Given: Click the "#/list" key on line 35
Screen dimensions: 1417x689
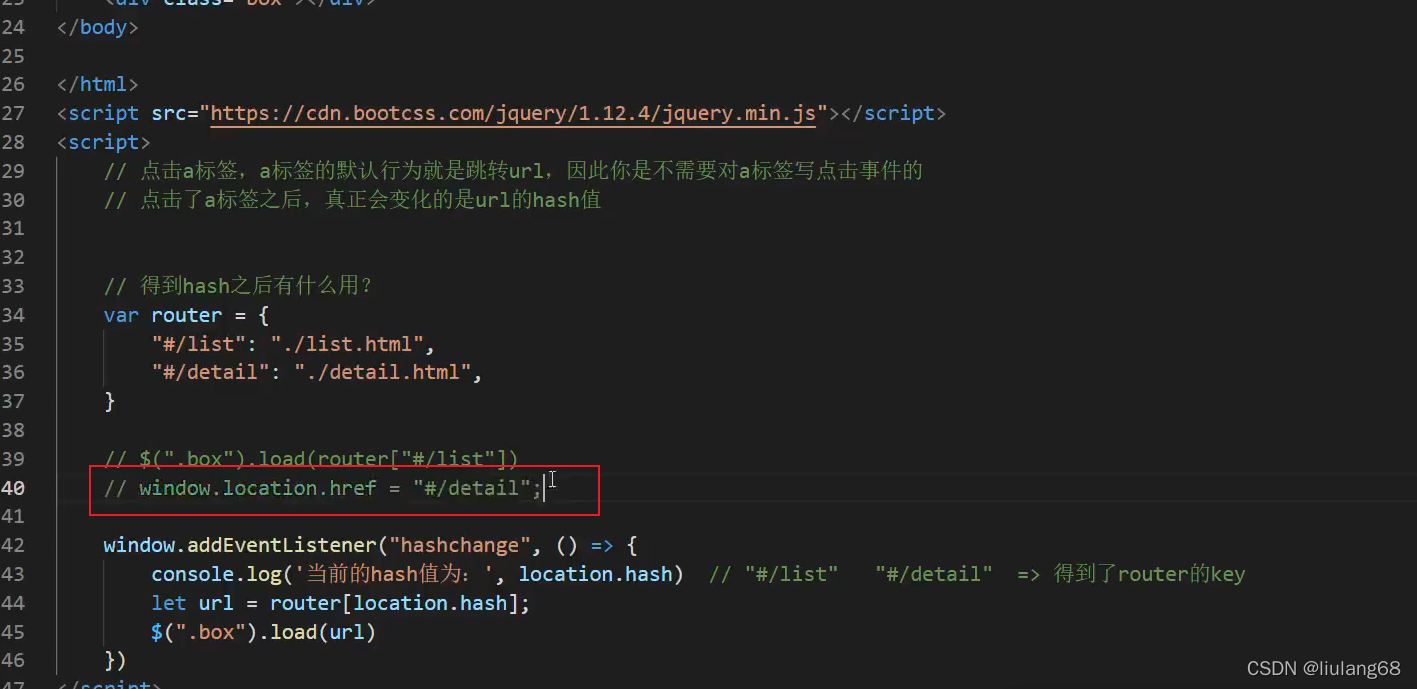Looking at the screenshot, I should 198,344.
